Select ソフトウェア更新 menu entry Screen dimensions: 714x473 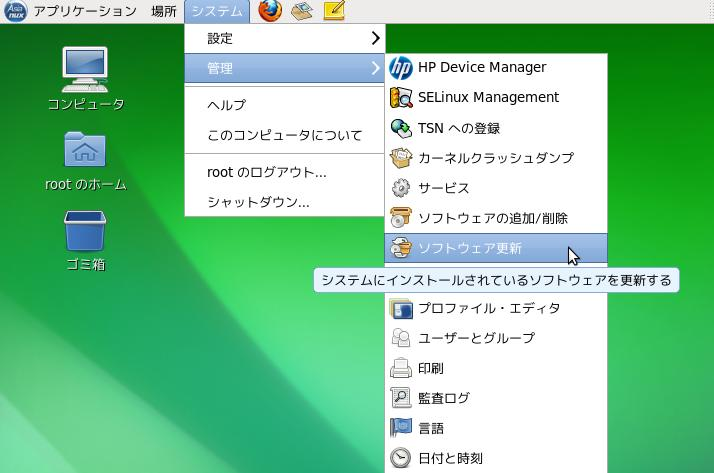click(469, 248)
